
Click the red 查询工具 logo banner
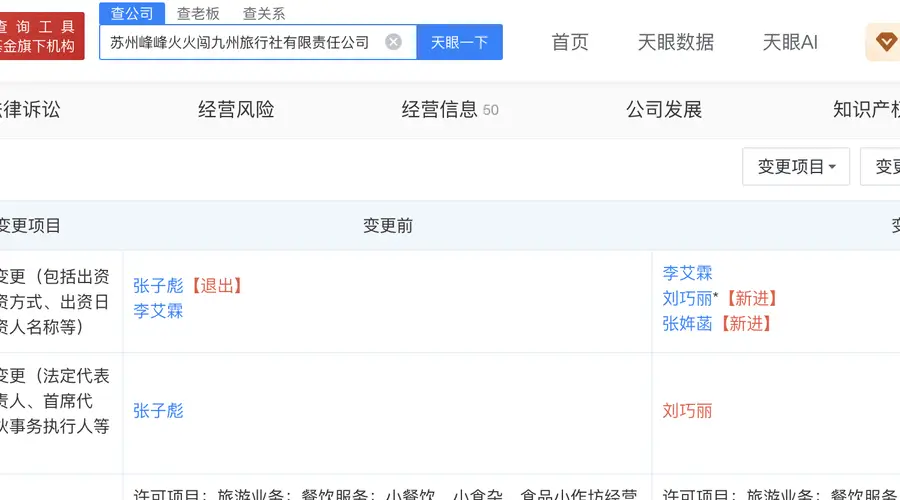42,36
